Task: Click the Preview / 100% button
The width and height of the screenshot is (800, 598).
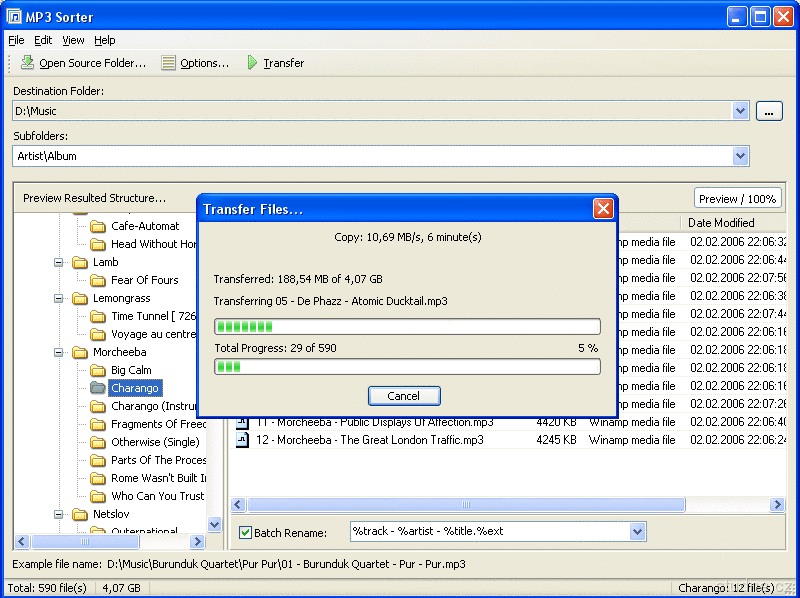Action: (737, 198)
